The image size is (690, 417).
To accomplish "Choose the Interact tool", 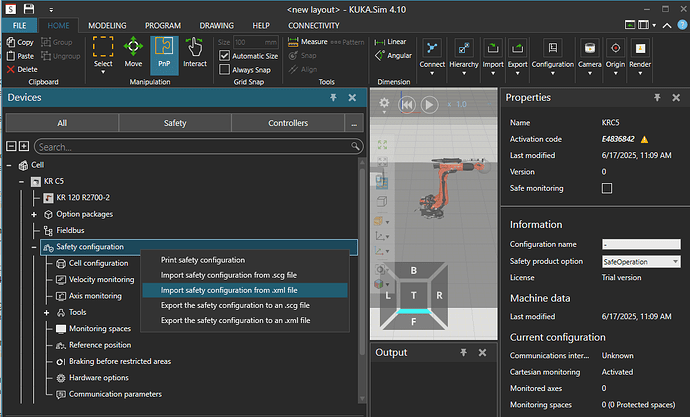I will [x=195, y=52].
